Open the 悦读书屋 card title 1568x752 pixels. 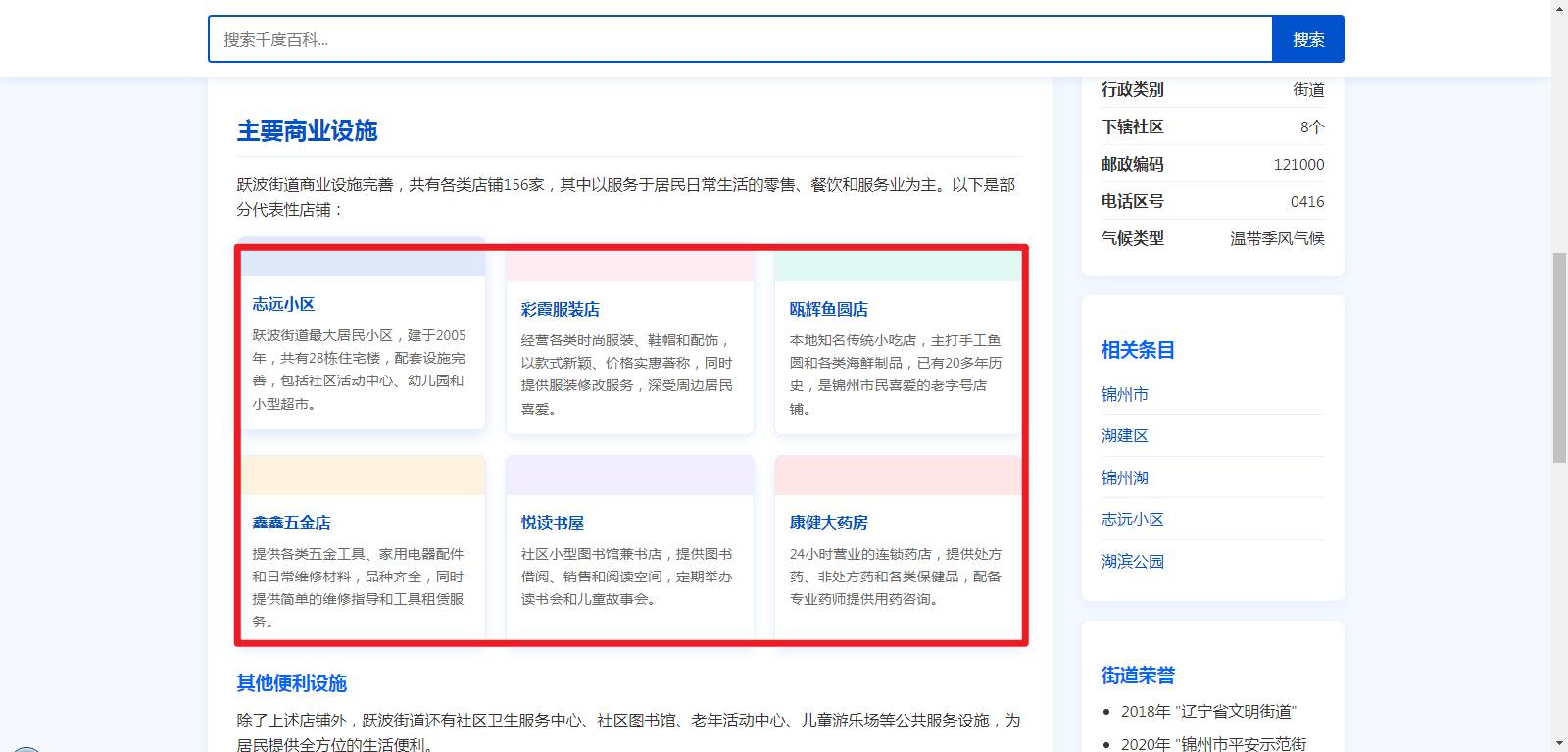pos(553,523)
